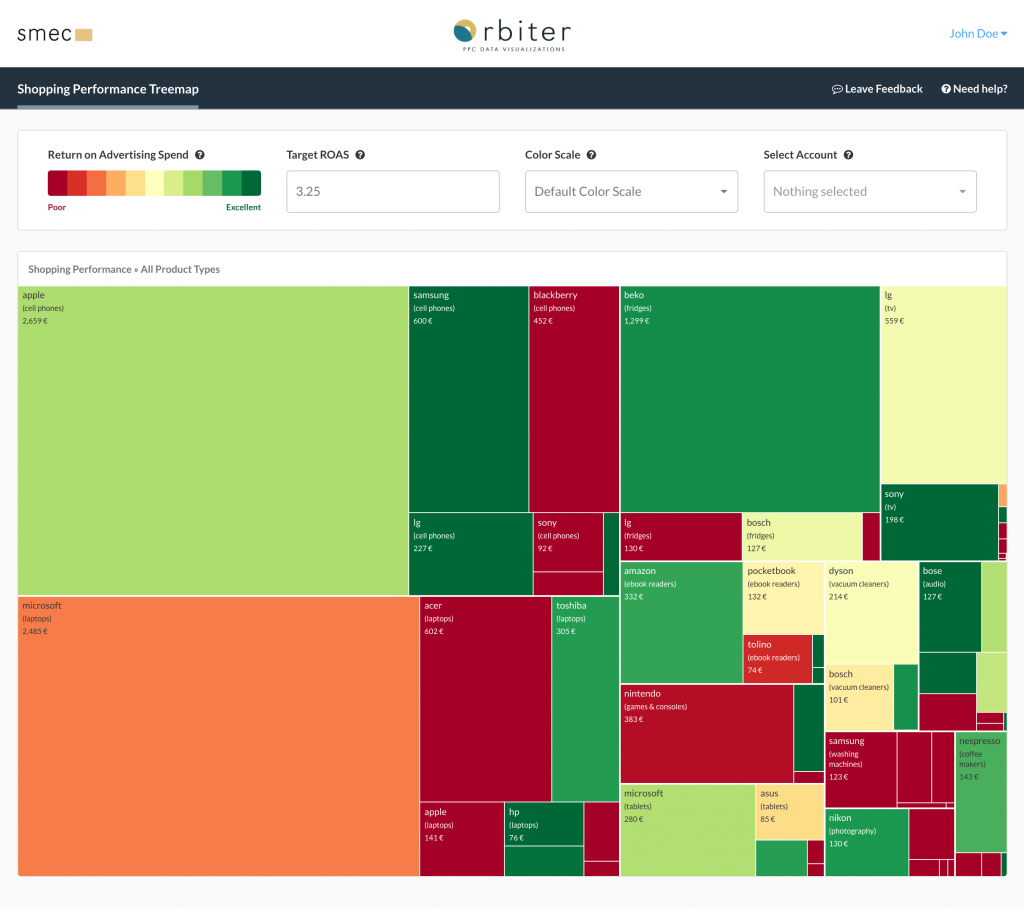
Task: Open the John Doe user menu
Action: pos(978,33)
